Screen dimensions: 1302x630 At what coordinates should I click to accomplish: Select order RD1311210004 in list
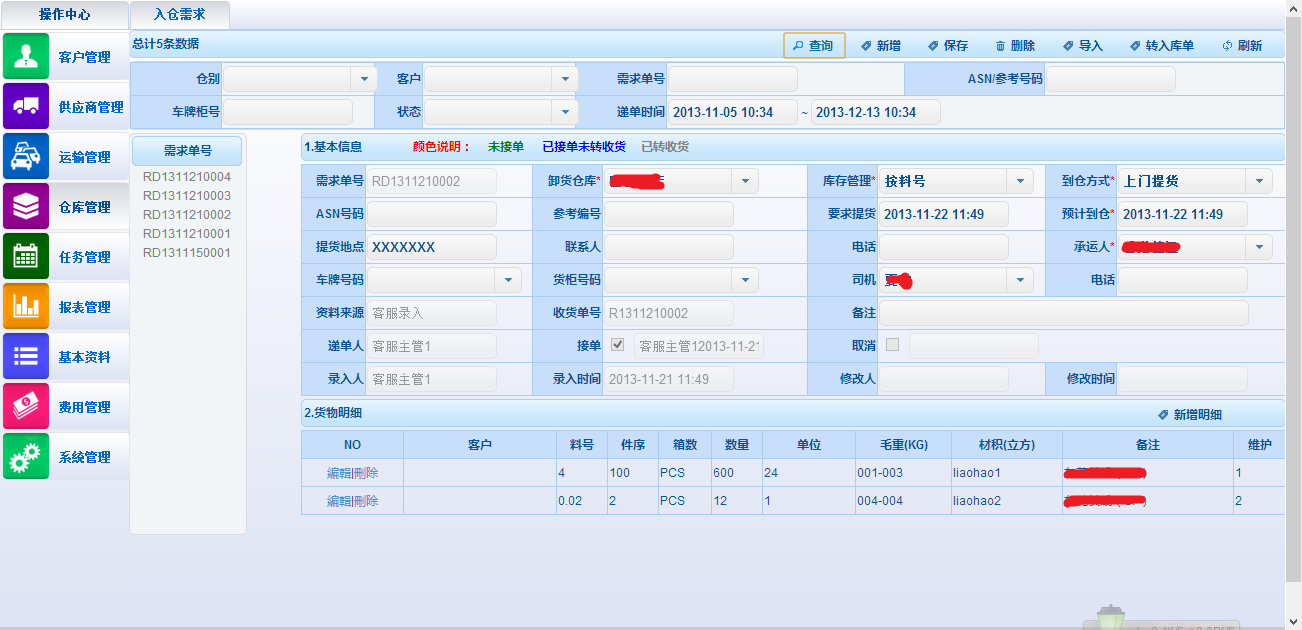point(187,177)
